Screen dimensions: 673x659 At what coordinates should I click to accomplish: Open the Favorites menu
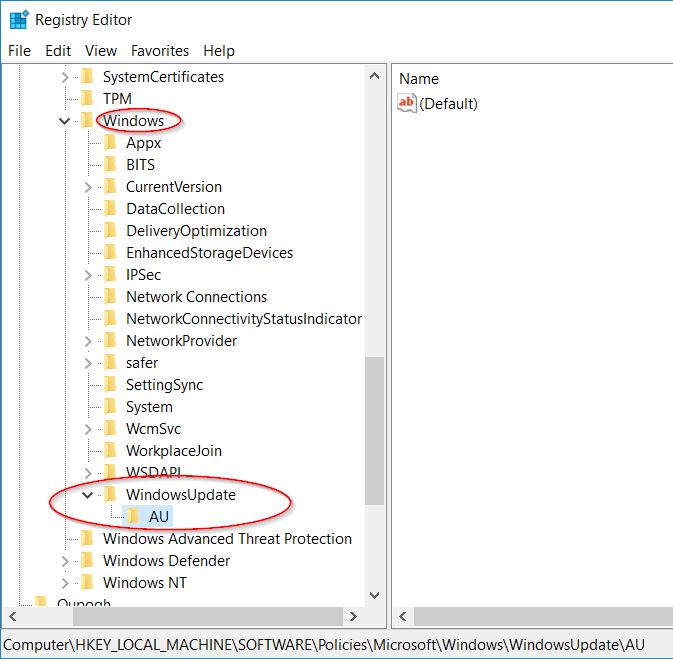160,51
